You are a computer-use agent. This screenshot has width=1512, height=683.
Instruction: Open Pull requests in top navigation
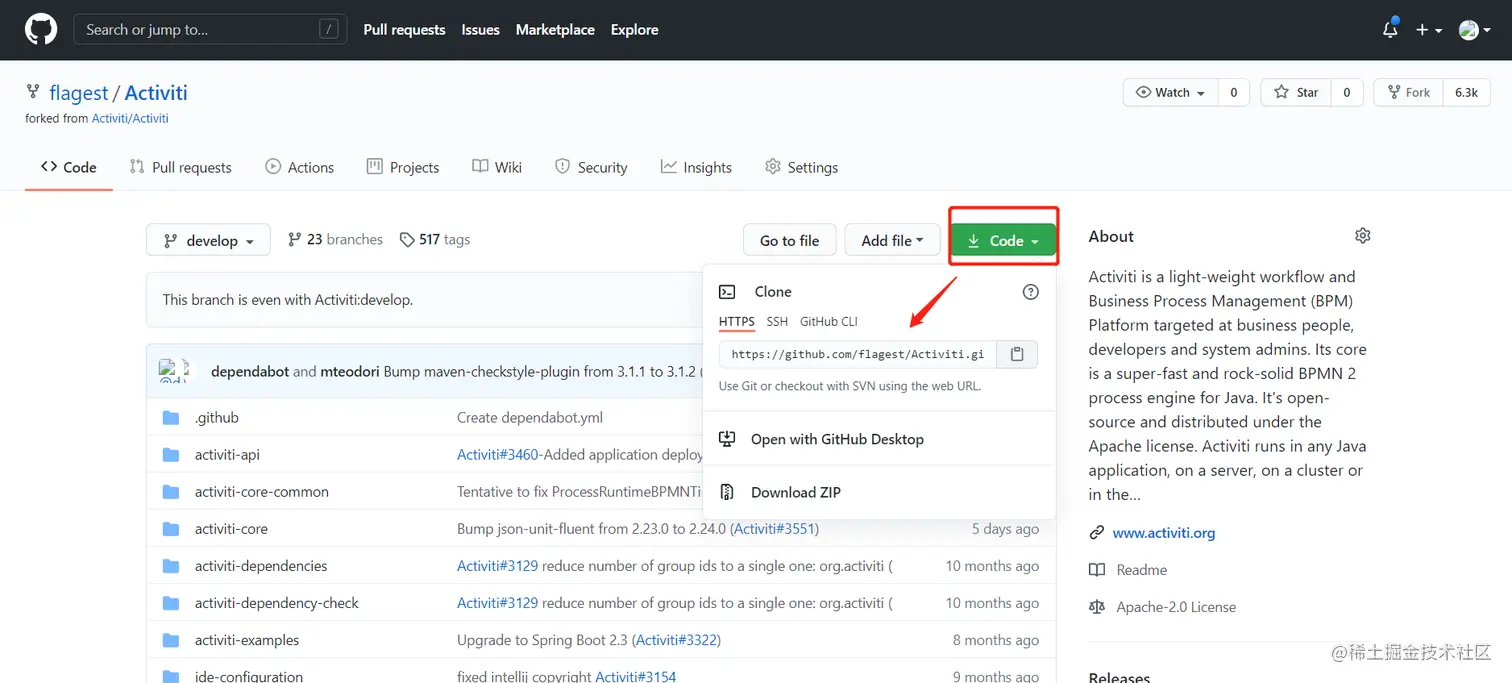click(x=404, y=30)
